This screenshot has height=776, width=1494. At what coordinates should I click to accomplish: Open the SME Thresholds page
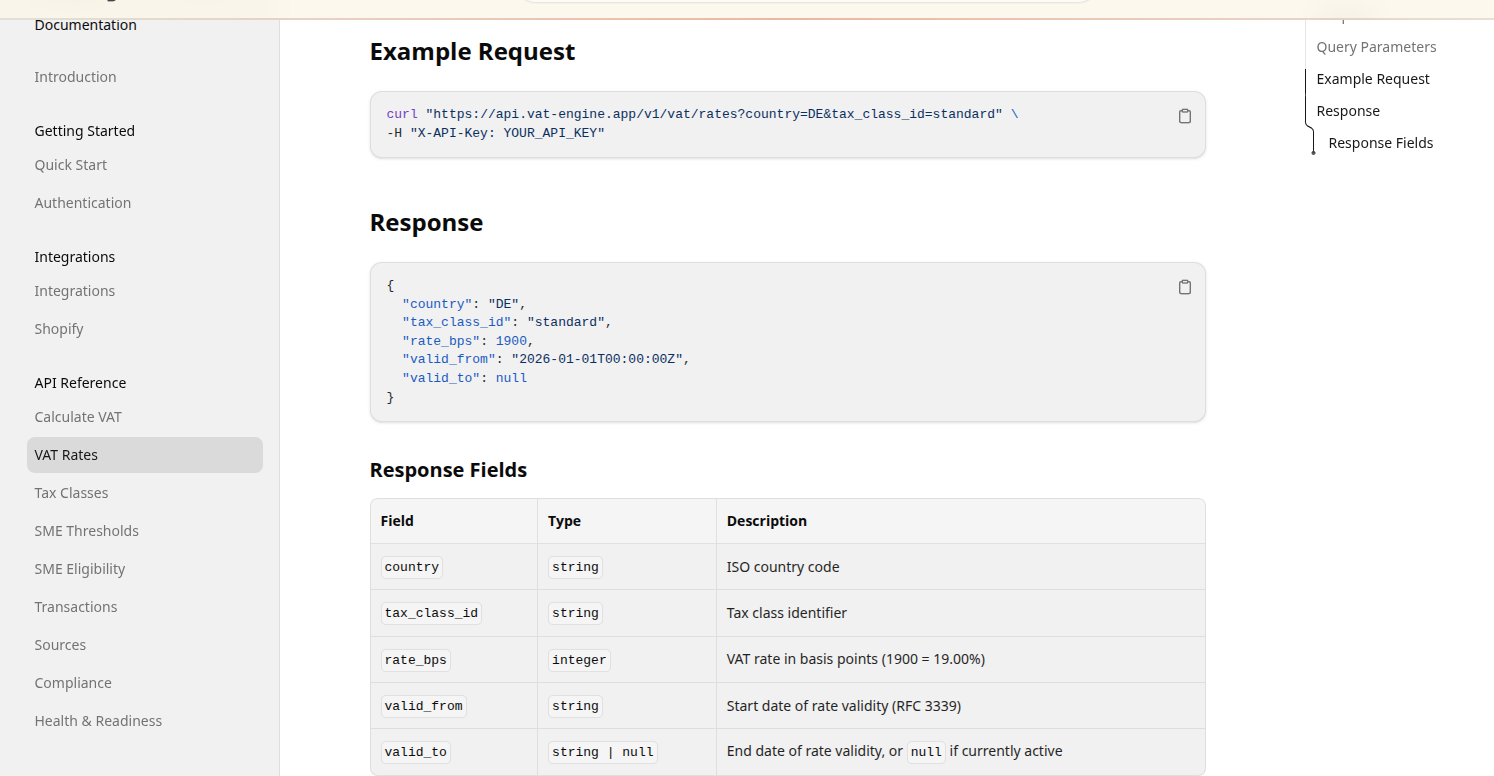click(x=87, y=531)
